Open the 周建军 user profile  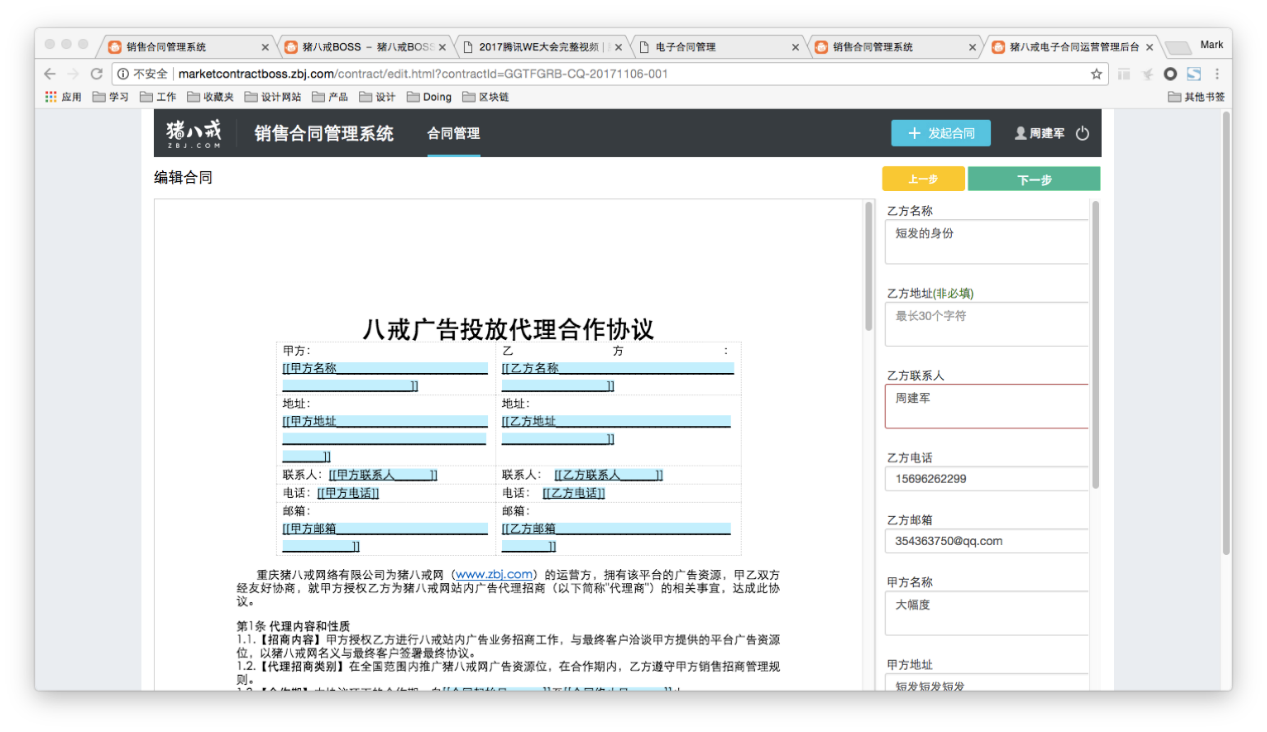coord(1040,133)
